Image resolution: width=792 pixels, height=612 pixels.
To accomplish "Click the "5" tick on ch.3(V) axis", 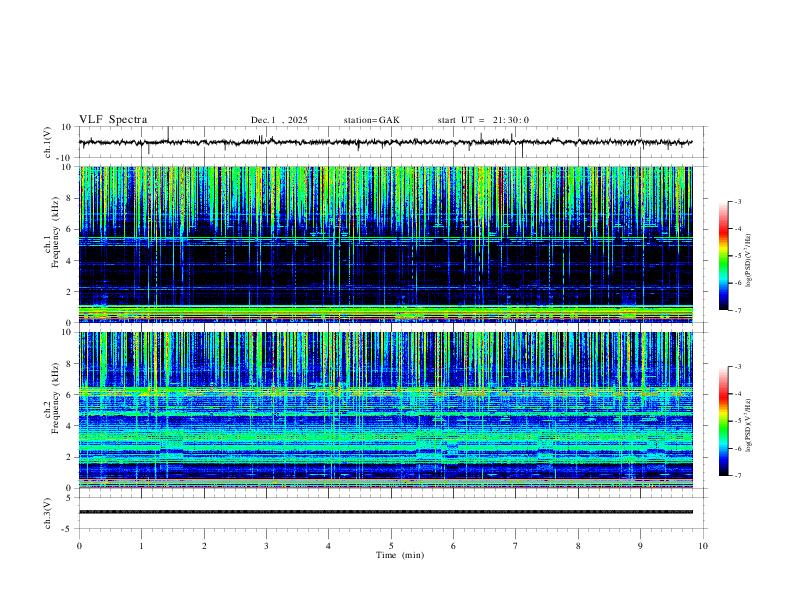I will point(69,498).
